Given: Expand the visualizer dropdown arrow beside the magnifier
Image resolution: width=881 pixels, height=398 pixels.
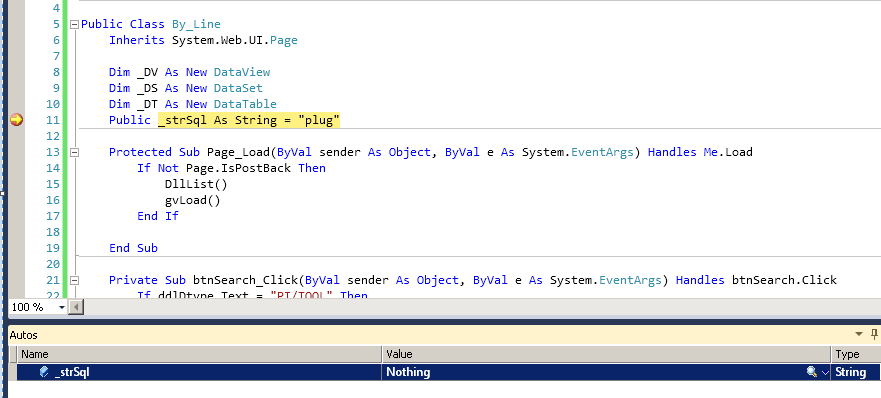Looking at the screenshot, I should click(x=825, y=372).
